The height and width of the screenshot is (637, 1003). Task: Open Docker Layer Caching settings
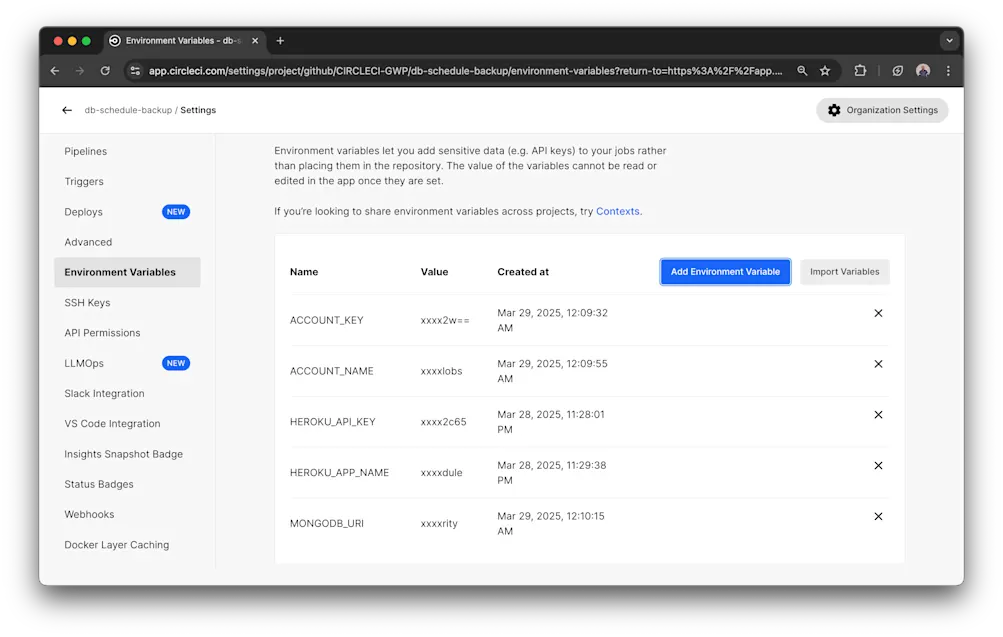click(x=116, y=545)
